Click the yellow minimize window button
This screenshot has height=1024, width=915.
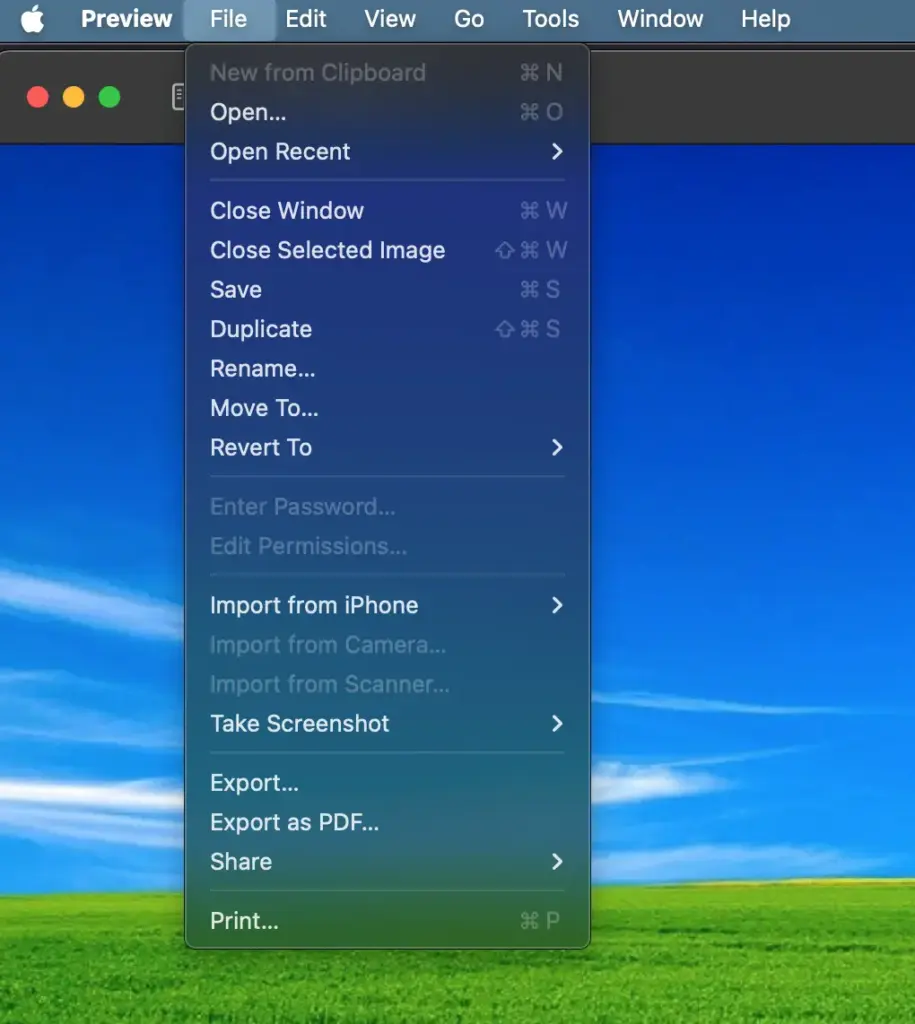coord(73,97)
